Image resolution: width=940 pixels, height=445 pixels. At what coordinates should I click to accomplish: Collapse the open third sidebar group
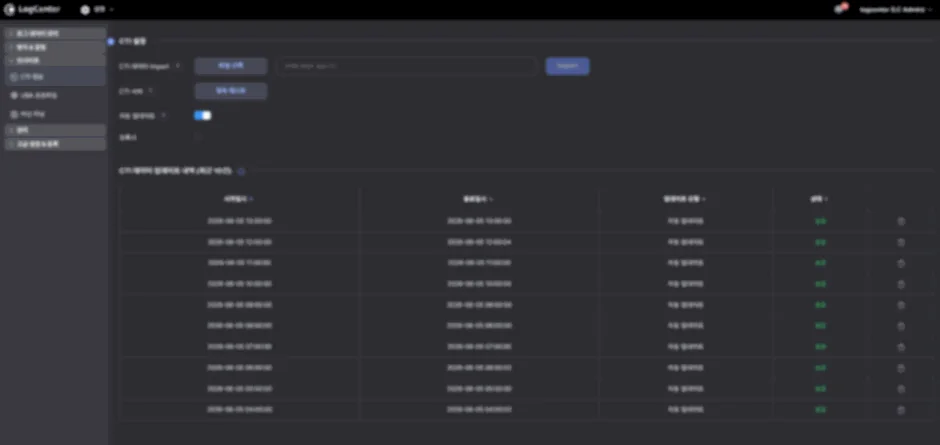[55, 61]
